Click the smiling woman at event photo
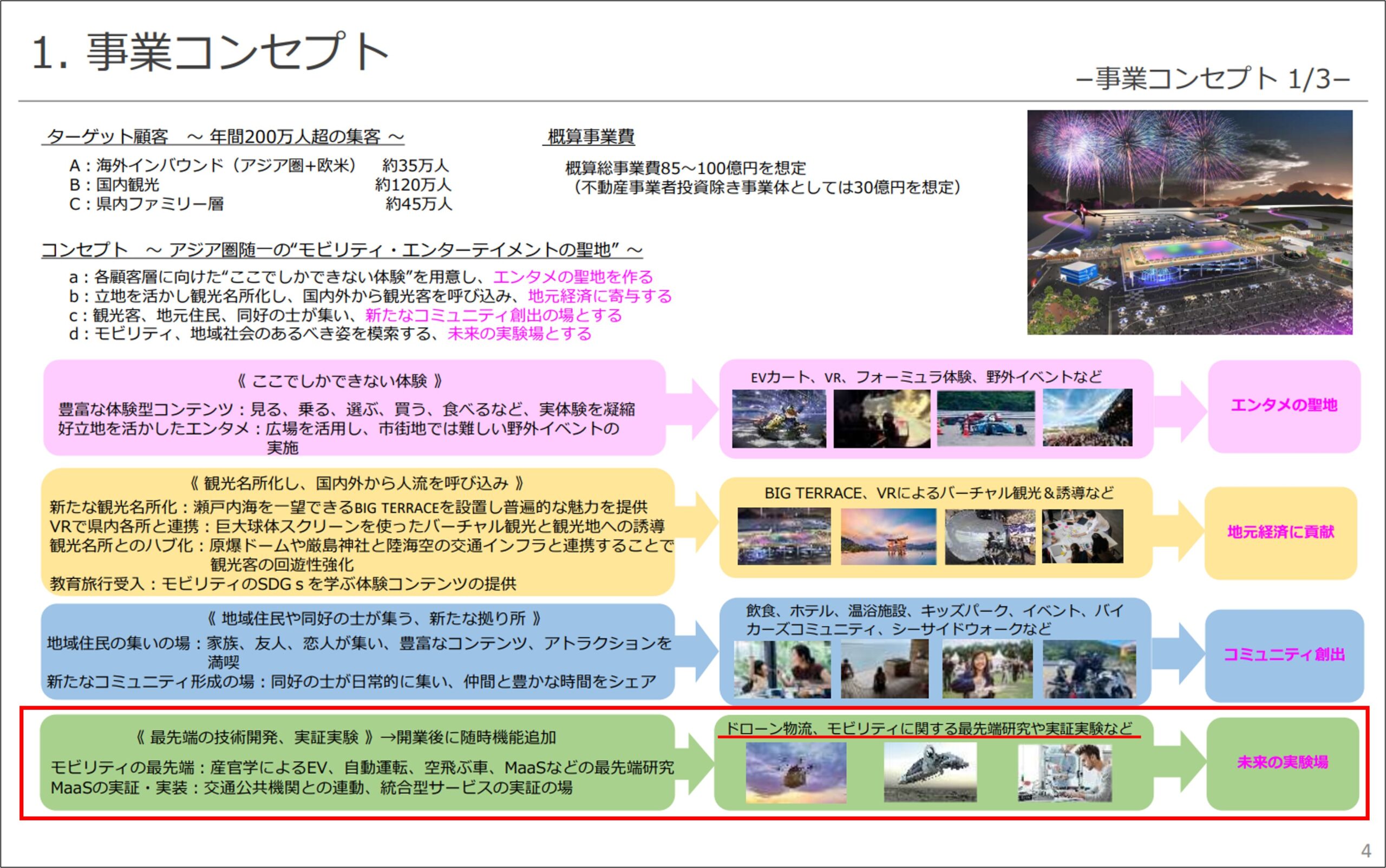The width and height of the screenshot is (1386, 868). click(987, 669)
